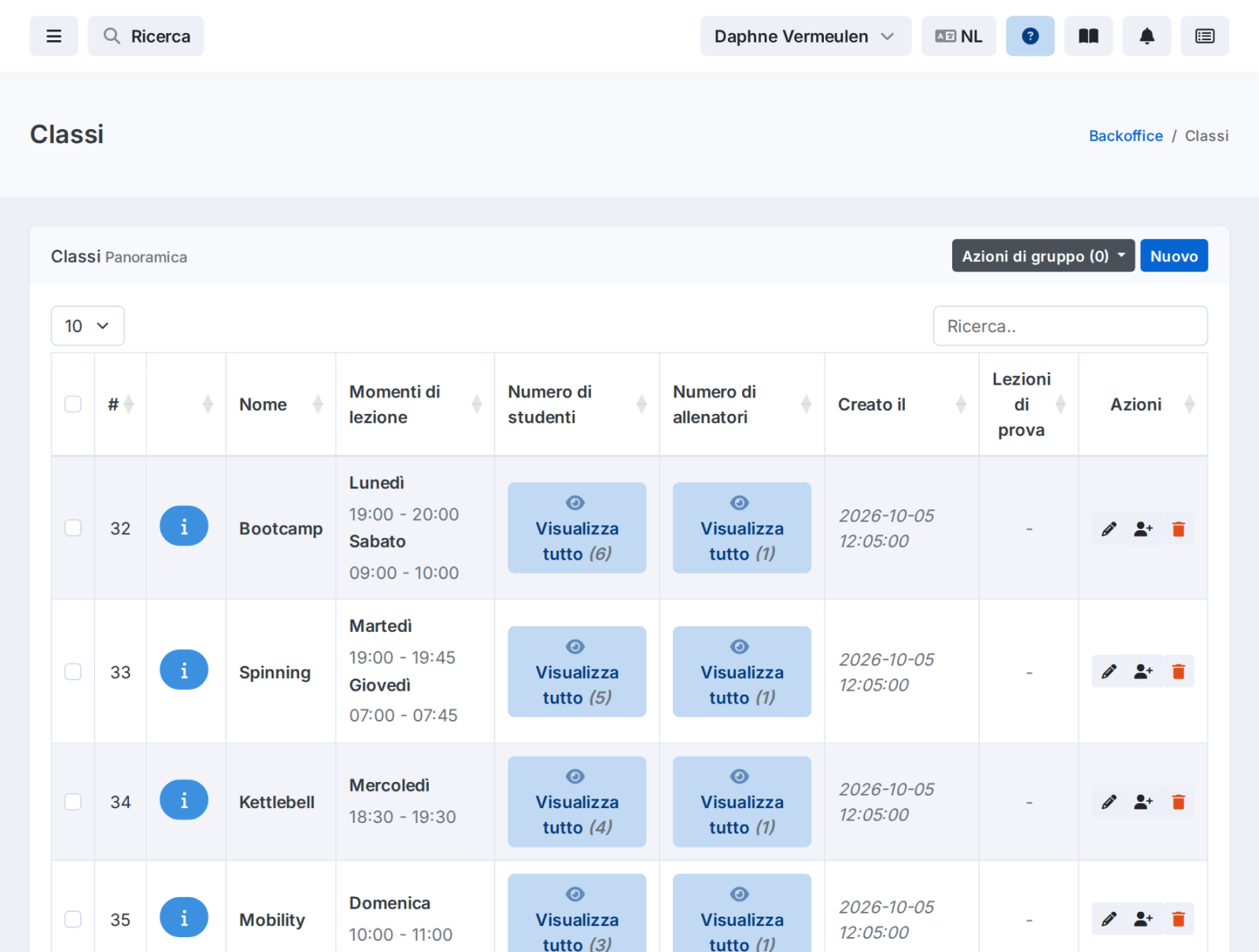The image size is (1259, 952).
Task: Sort by Lezioni di prova column
Action: pyautogui.click(x=1029, y=404)
